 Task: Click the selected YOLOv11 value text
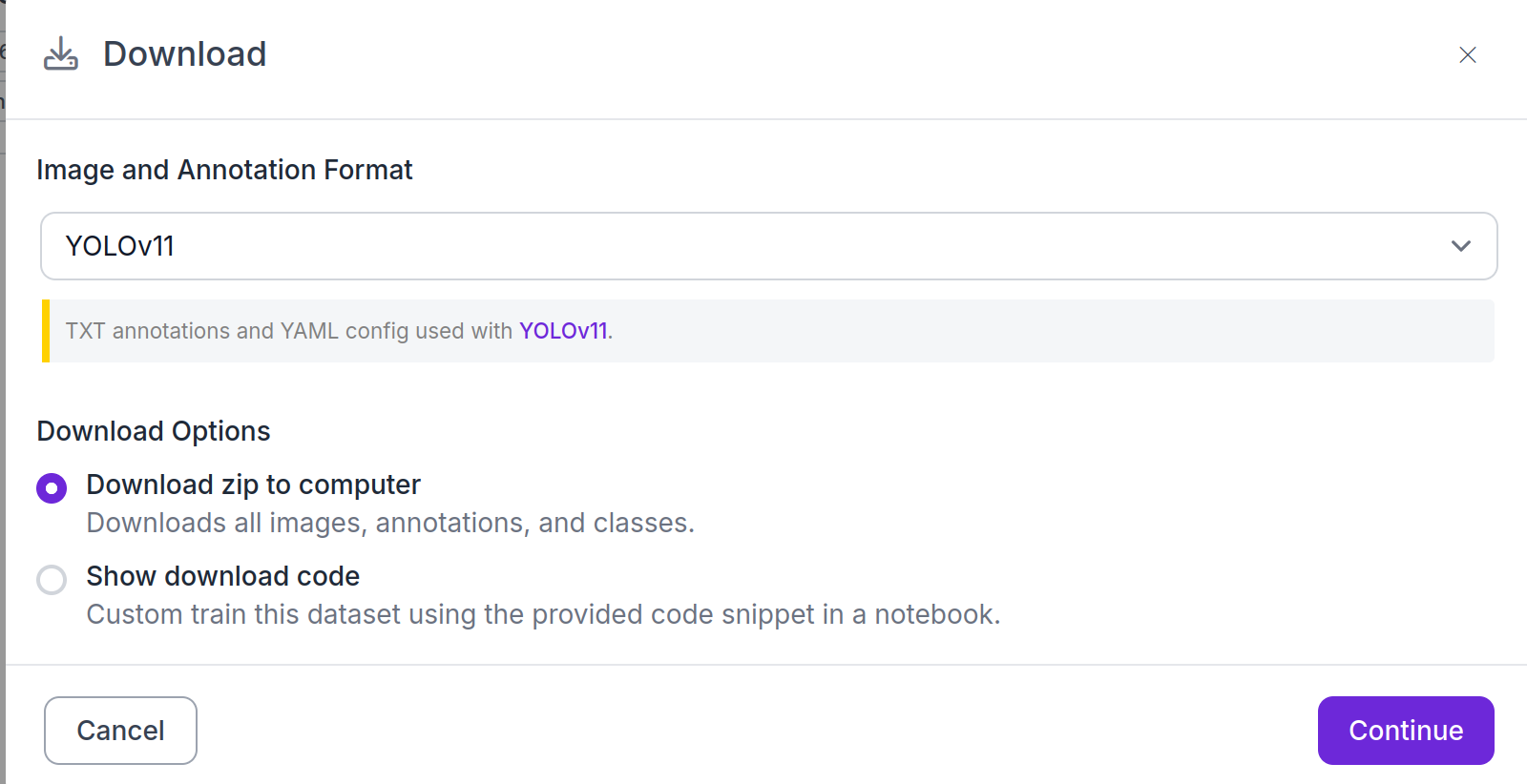[x=120, y=246]
